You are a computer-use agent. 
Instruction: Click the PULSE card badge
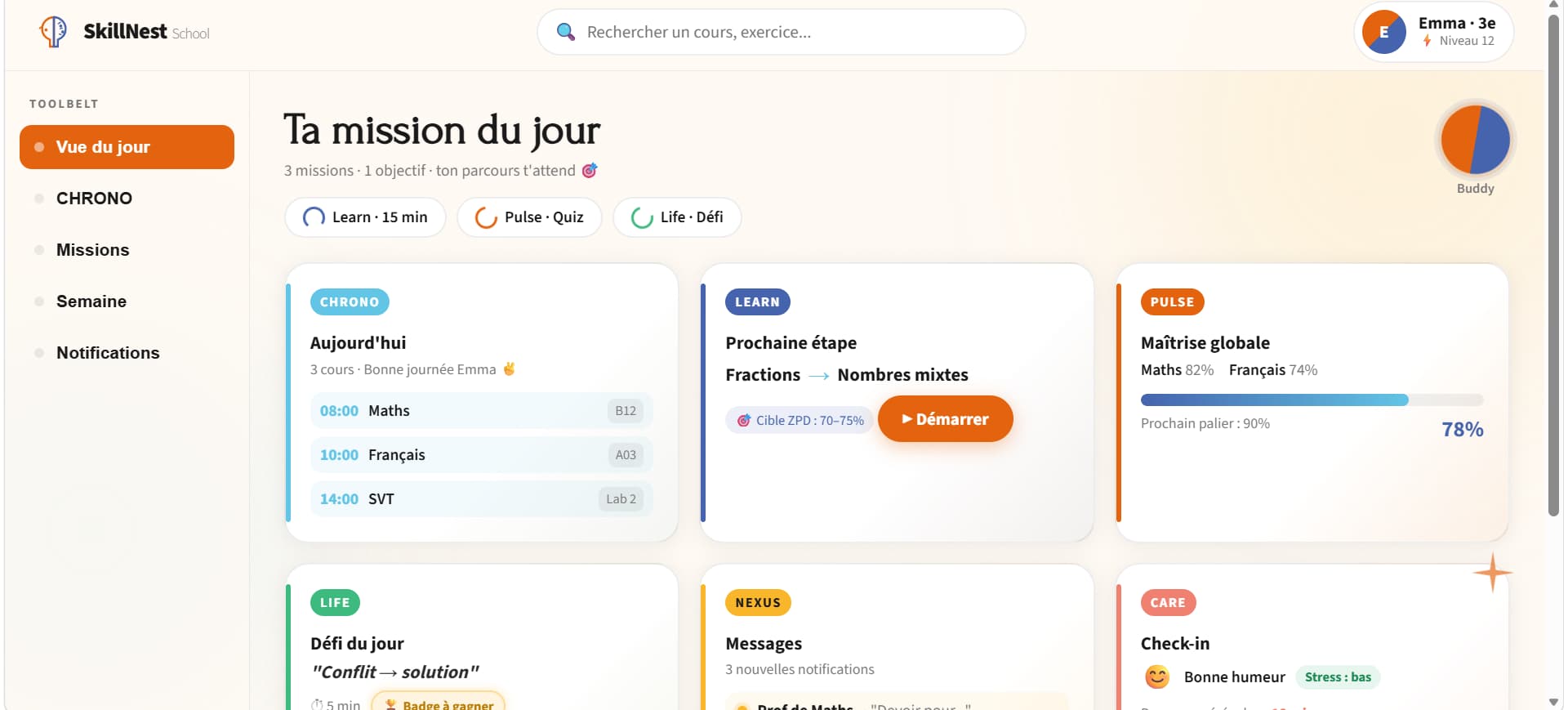click(1173, 302)
